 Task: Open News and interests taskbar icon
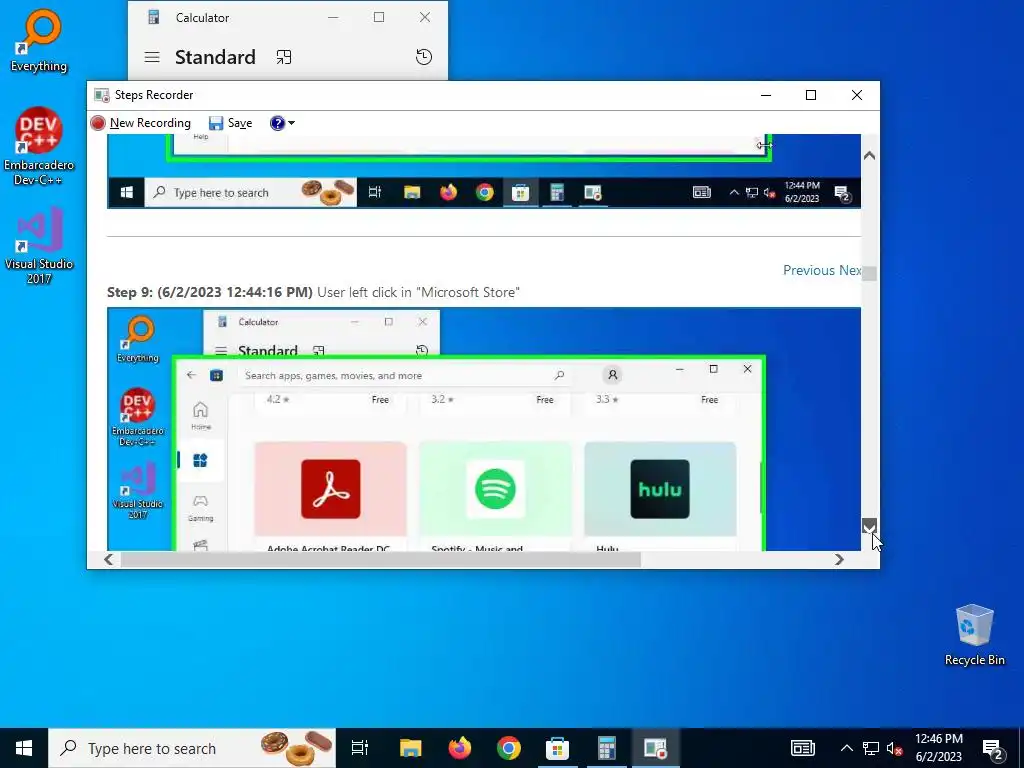(803, 748)
